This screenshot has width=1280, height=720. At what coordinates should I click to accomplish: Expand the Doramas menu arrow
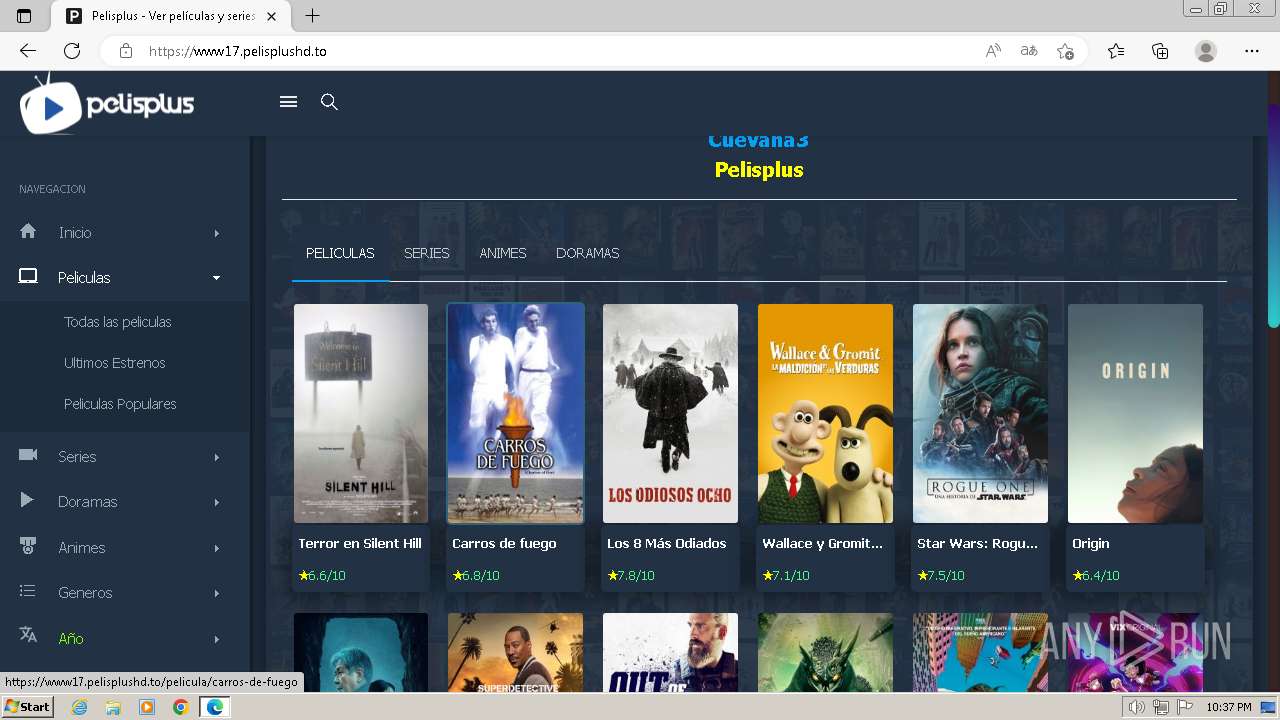tap(216, 502)
